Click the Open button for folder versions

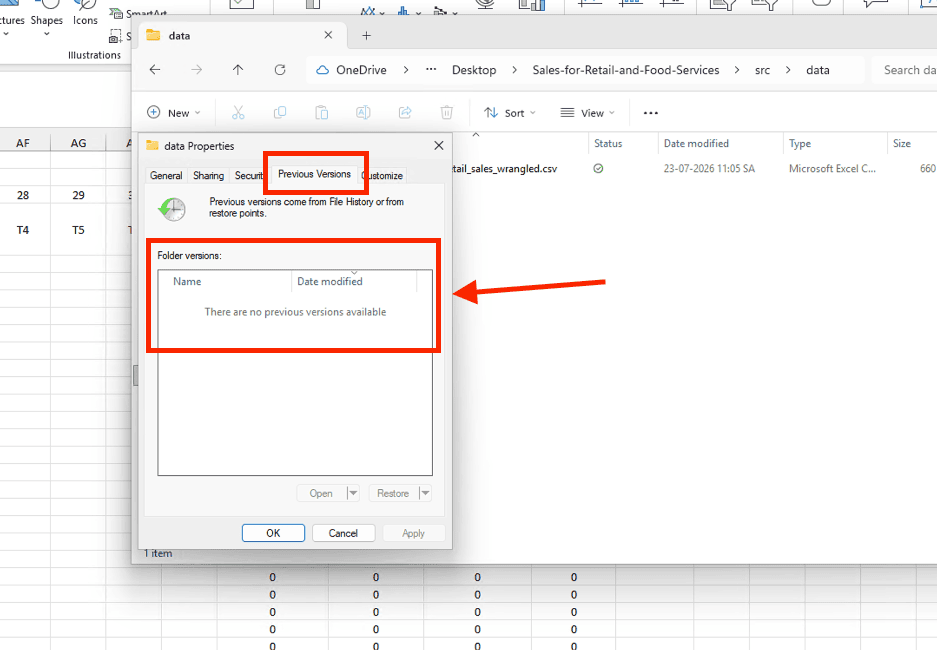pyautogui.click(x=321, y=493)
